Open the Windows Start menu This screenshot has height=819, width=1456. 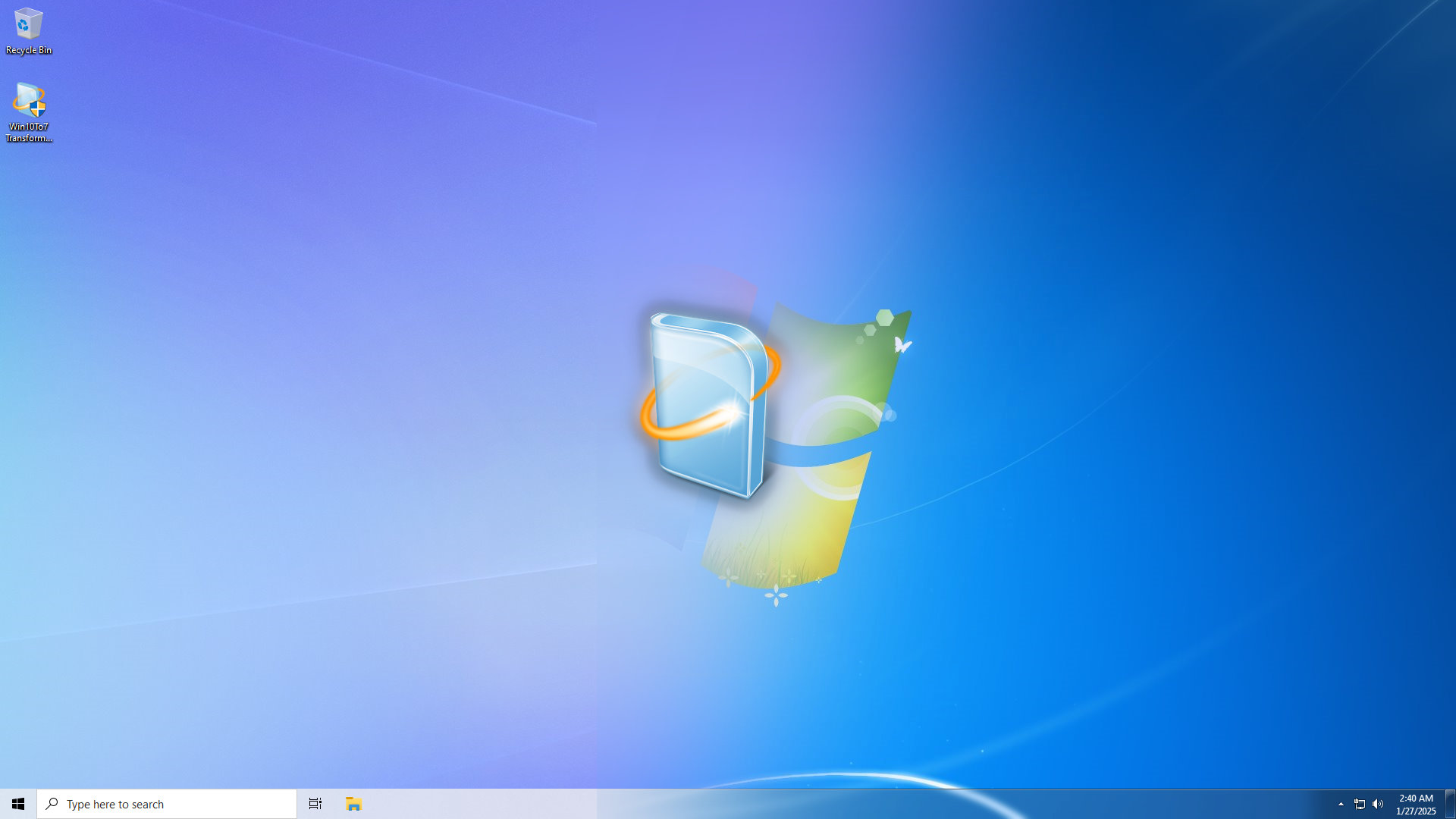18,804
